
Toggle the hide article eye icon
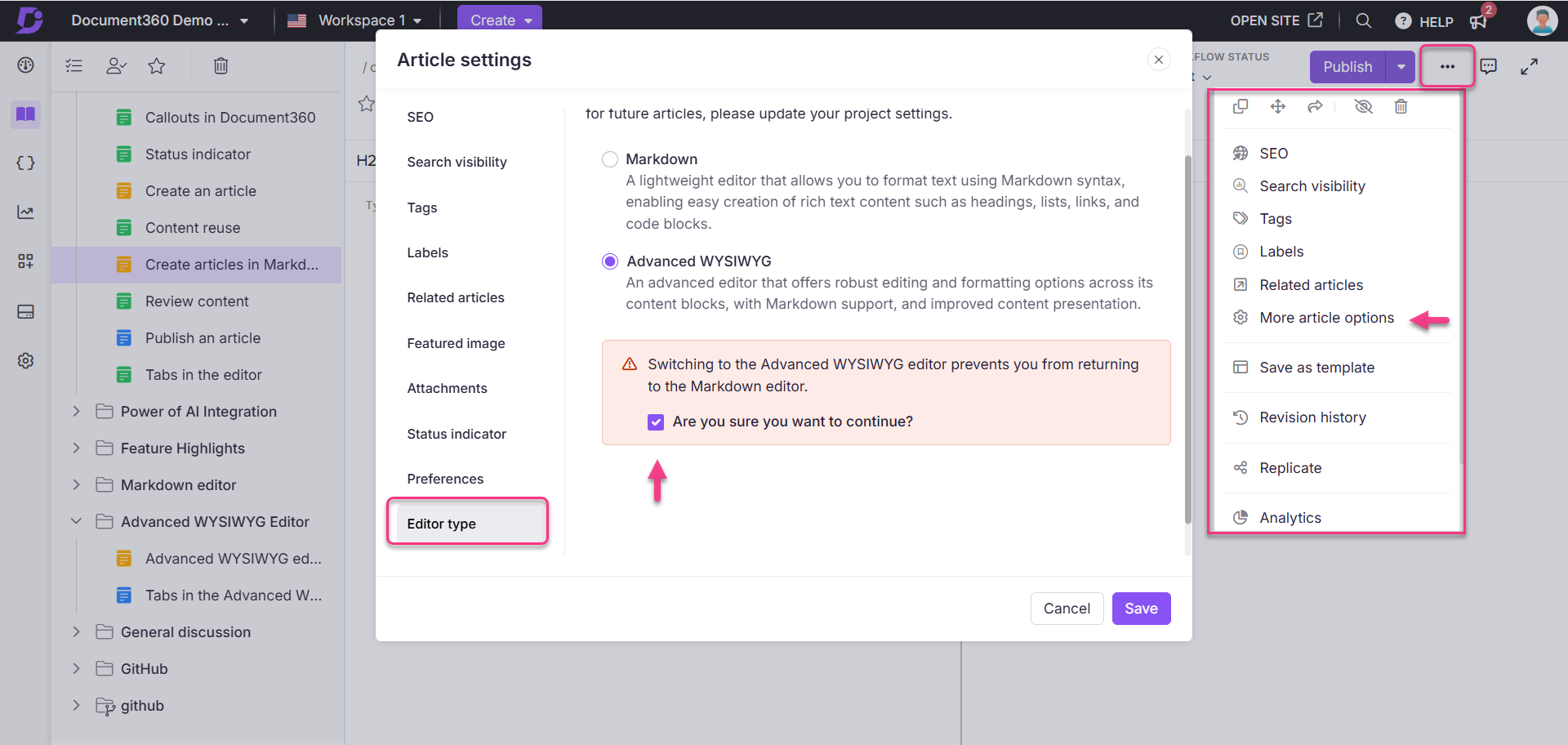[x=1364, y=106]
